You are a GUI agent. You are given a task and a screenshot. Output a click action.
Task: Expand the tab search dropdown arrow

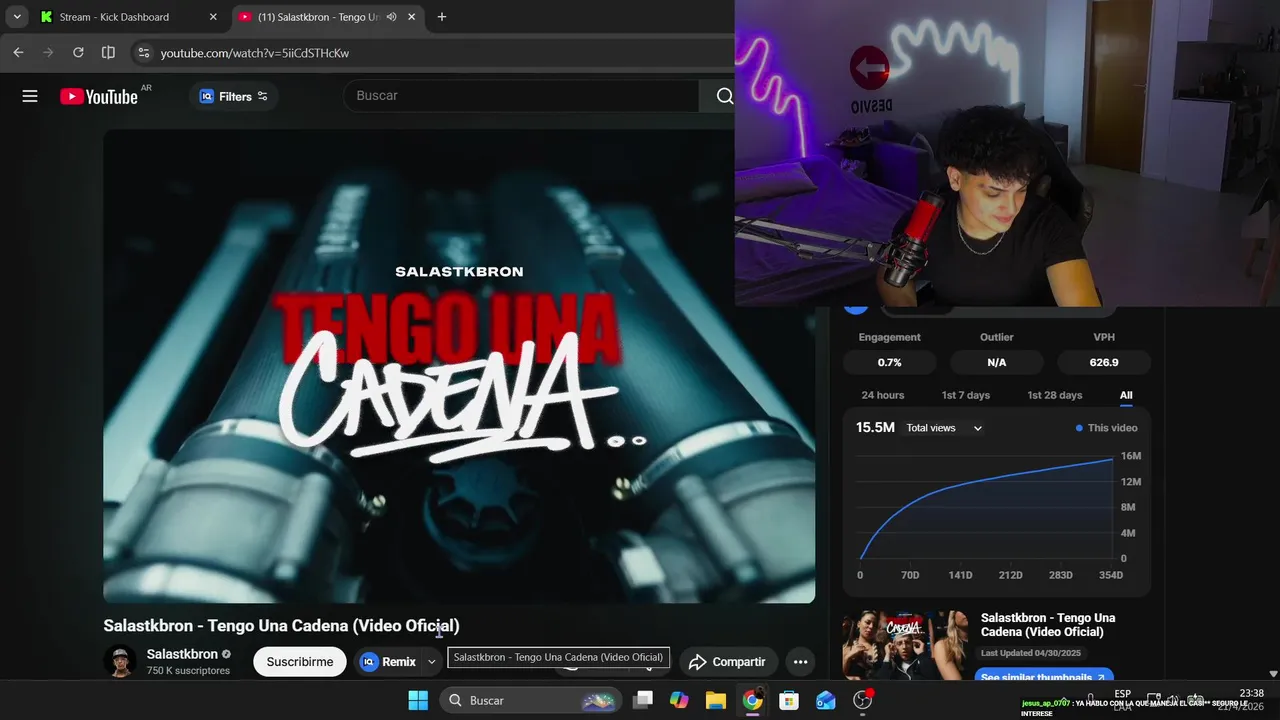tap(17, 17)
